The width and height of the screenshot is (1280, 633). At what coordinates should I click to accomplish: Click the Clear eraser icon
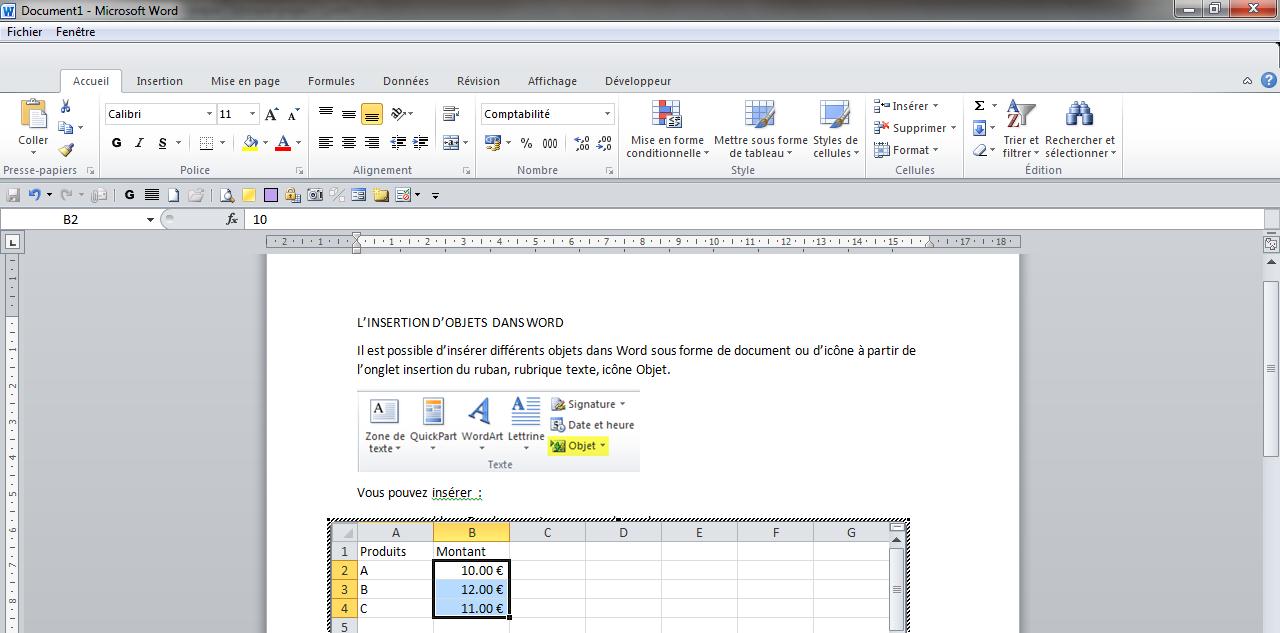[980, 150]
